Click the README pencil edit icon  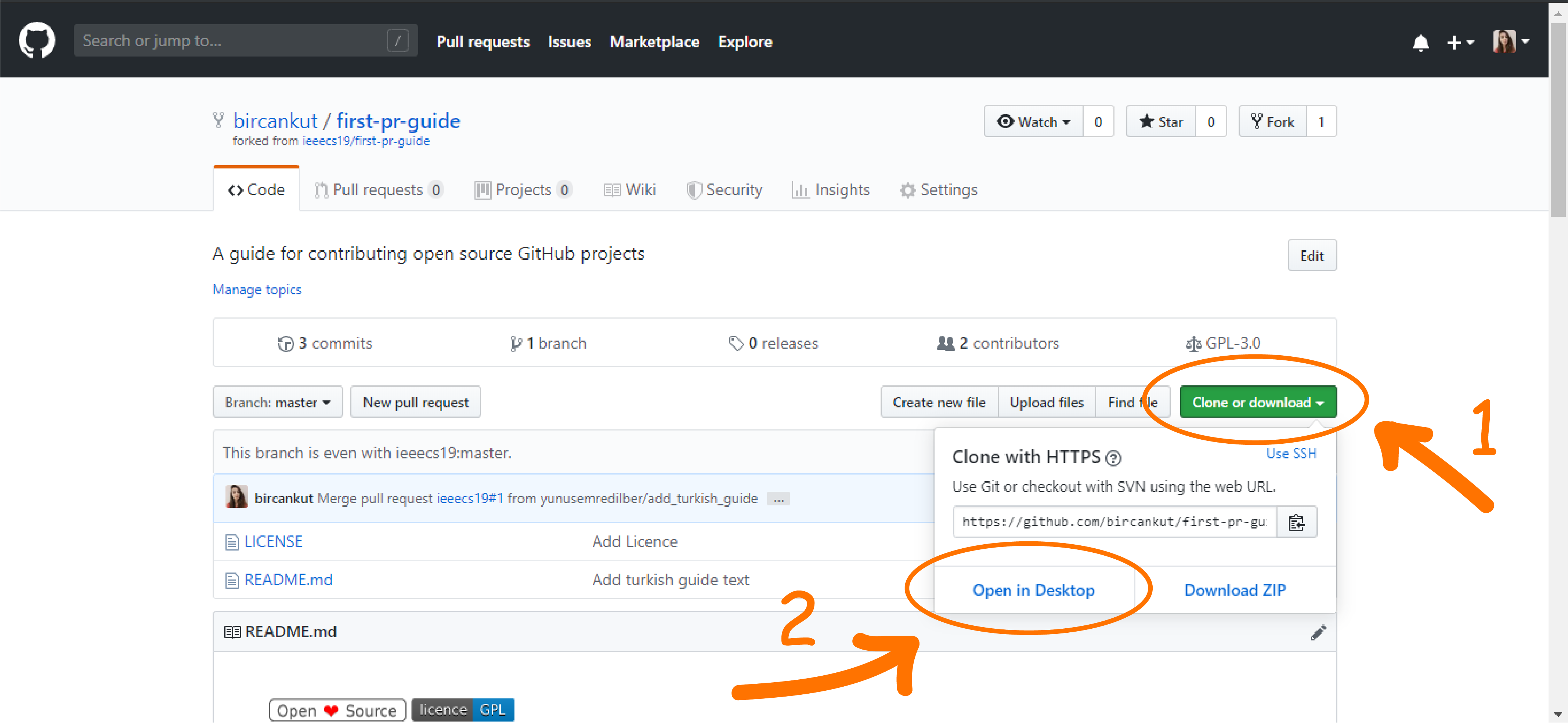[1318, 632]
